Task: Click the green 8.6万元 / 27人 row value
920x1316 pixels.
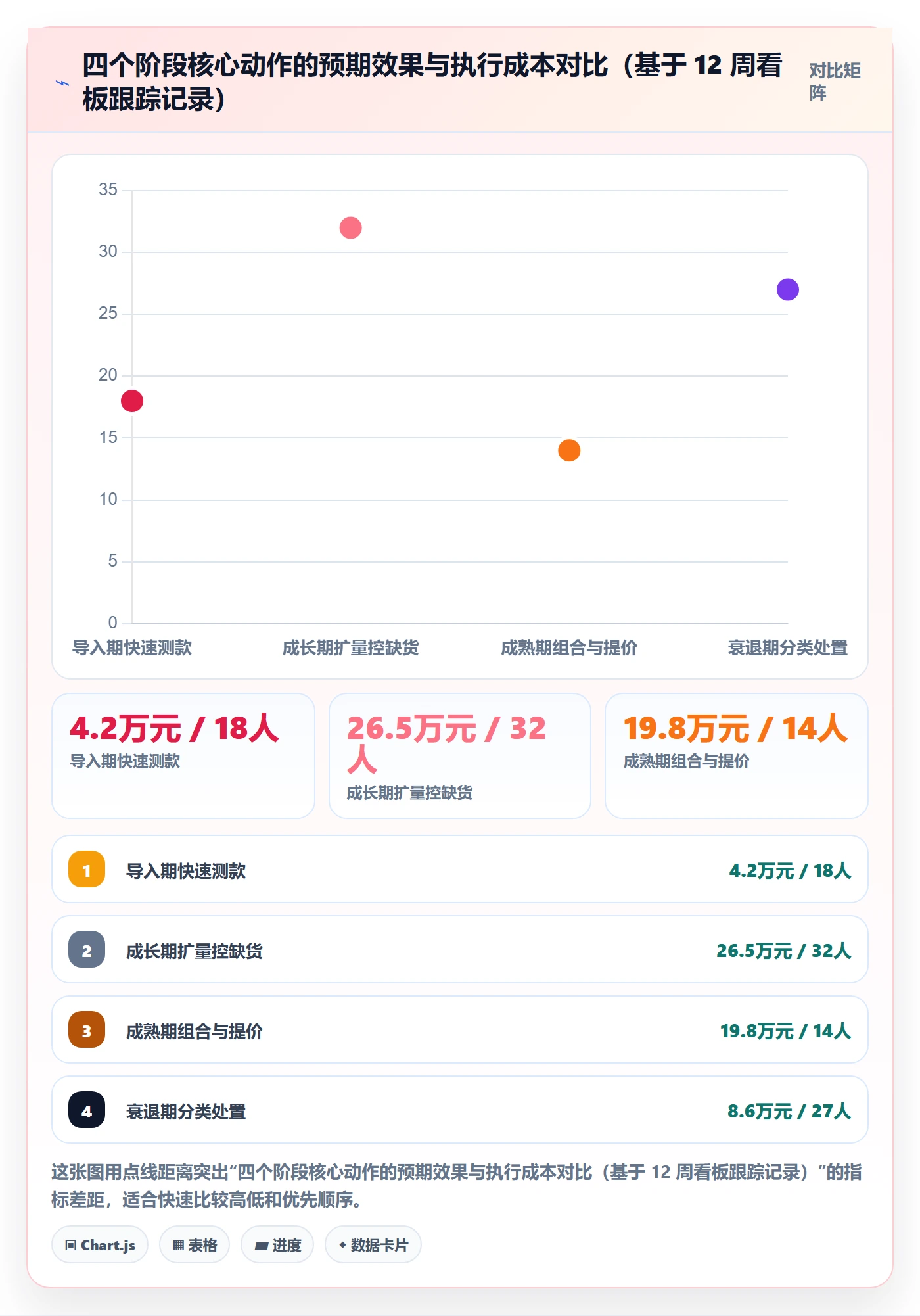Action: click(789, 1112)
